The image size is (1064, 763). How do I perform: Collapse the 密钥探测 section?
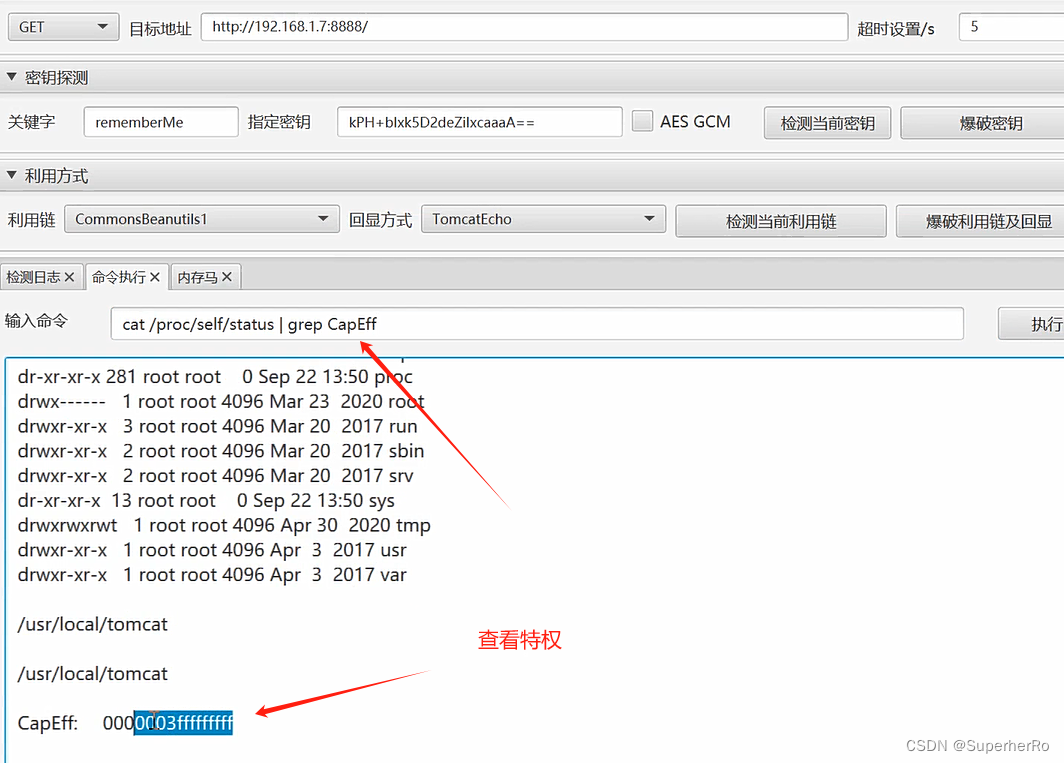tap(12, 77)
